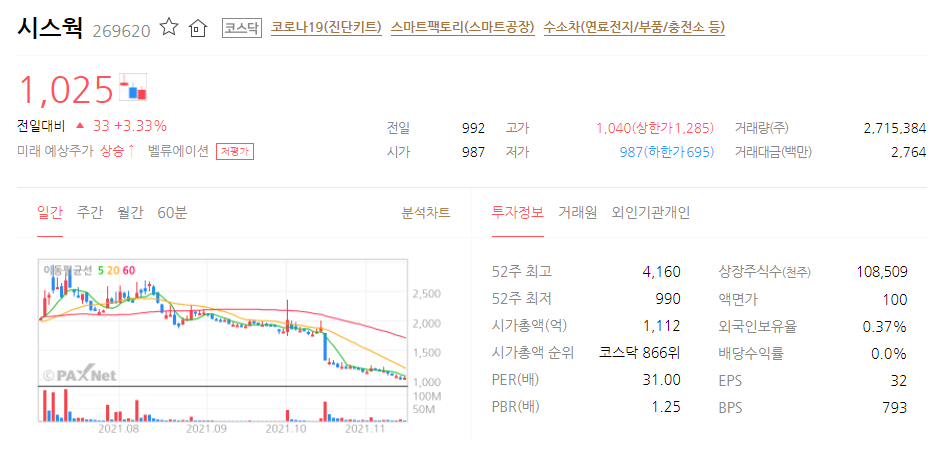The image size is (945, 450).
Task: Click the 2021.10 date label on chart
Action: tap(287, 429)
